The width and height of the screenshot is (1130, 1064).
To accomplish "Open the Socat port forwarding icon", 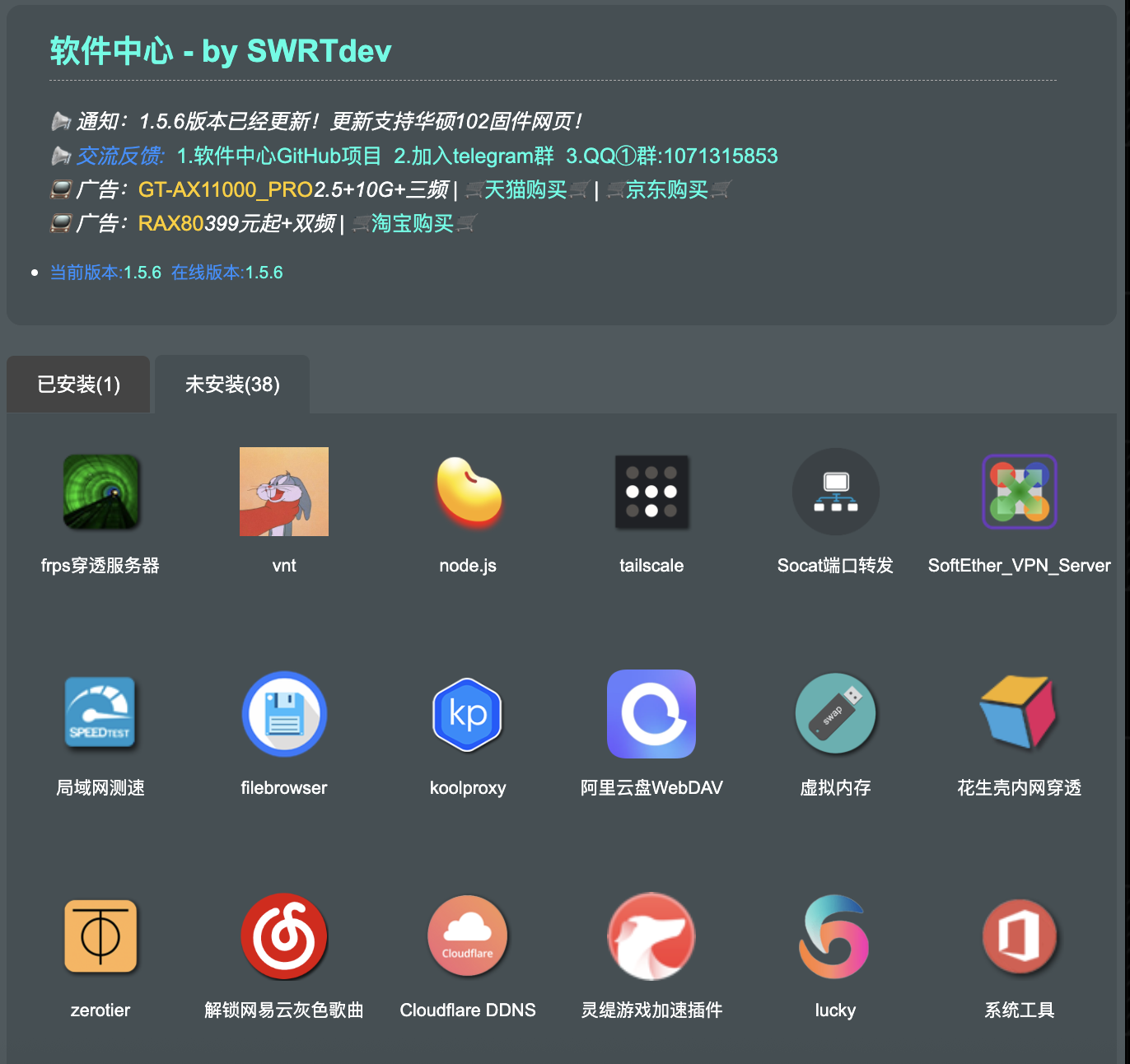I will (x=836, y=492).
